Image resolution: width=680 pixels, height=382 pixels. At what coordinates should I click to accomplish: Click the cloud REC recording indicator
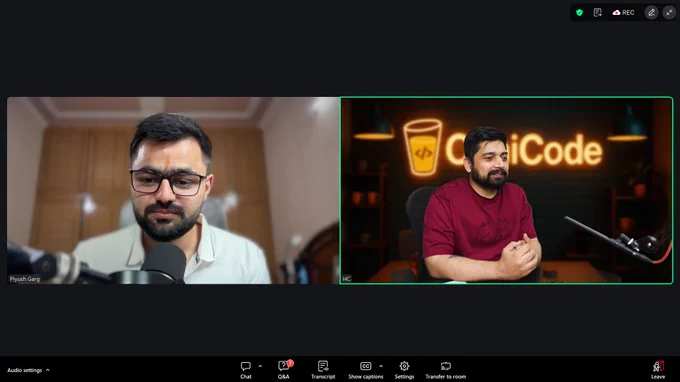click(623, 13)
